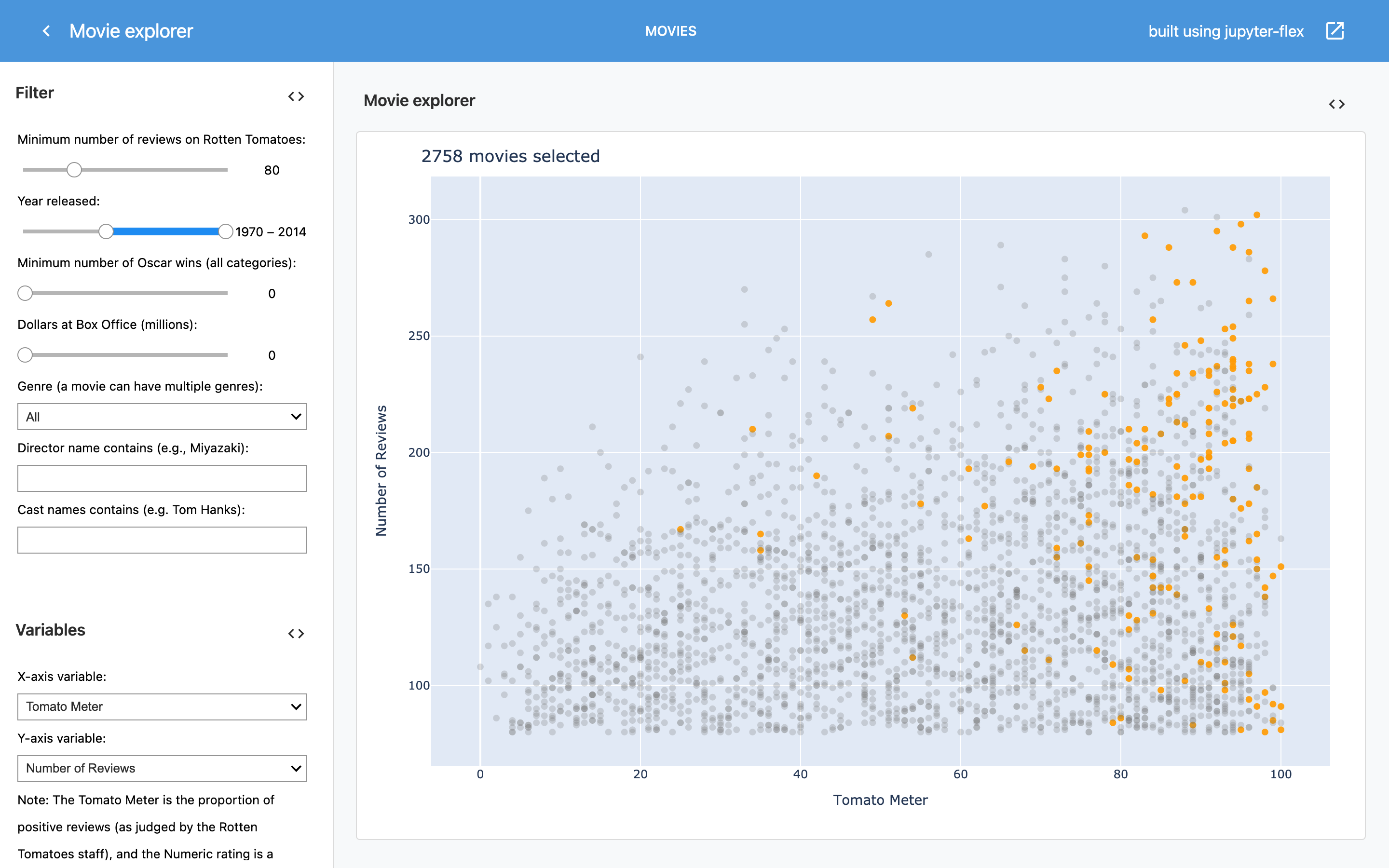This screenshot has height=868, width=1389.
Task: Click the Filter section heading
Action: tap(34, 93)
